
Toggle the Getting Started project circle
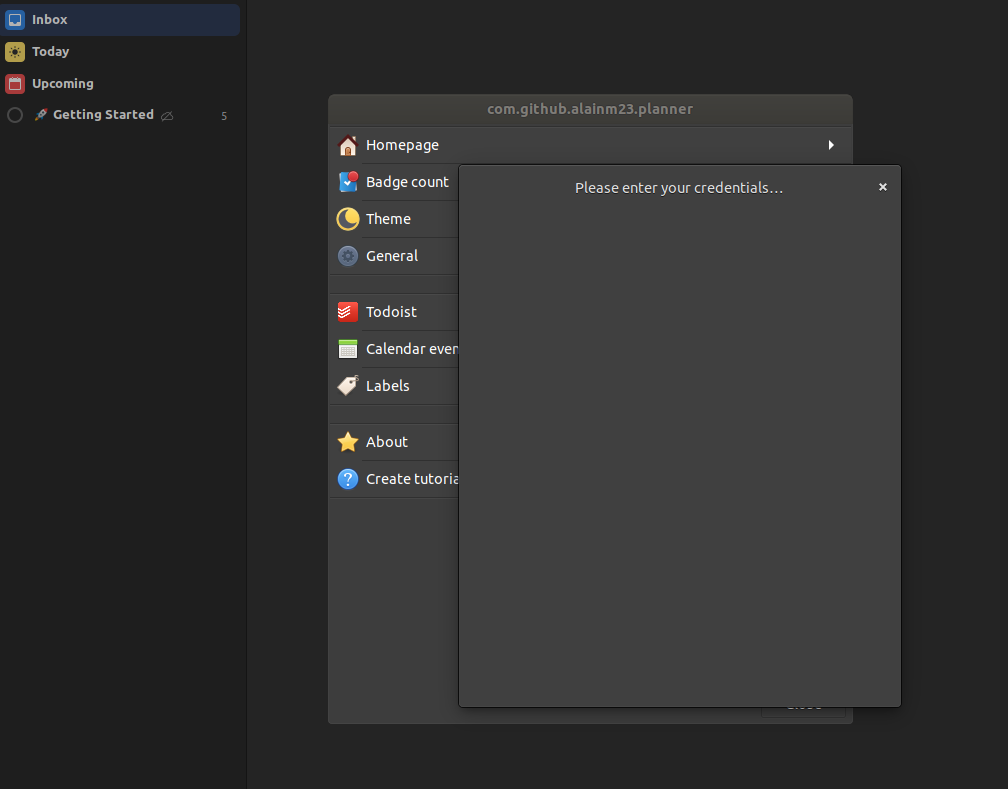pos(15,115)
